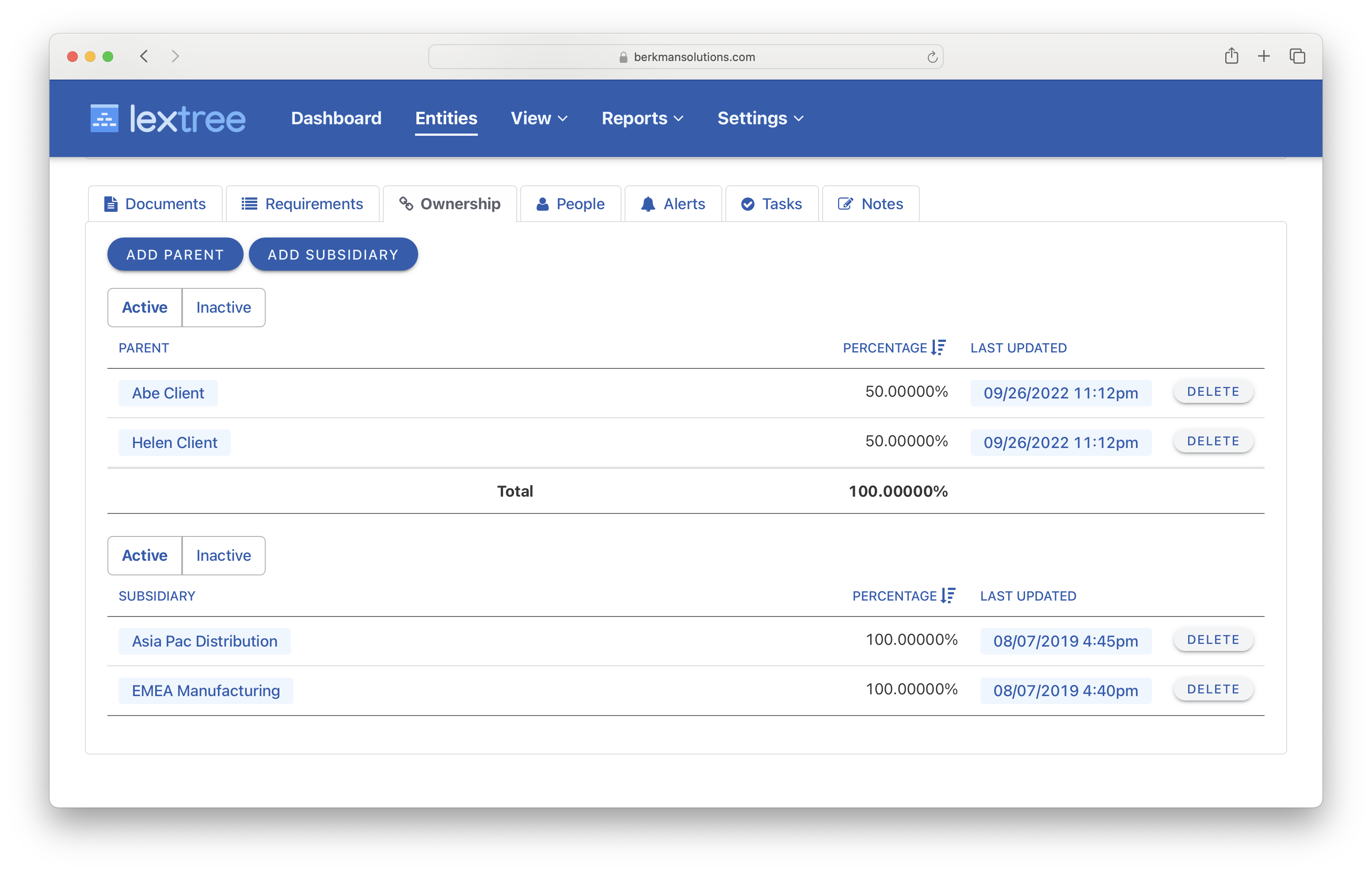This screenshot has width=1372, height=873.
Task: Open the Reports dropdown menu
Action: (641, 119)
